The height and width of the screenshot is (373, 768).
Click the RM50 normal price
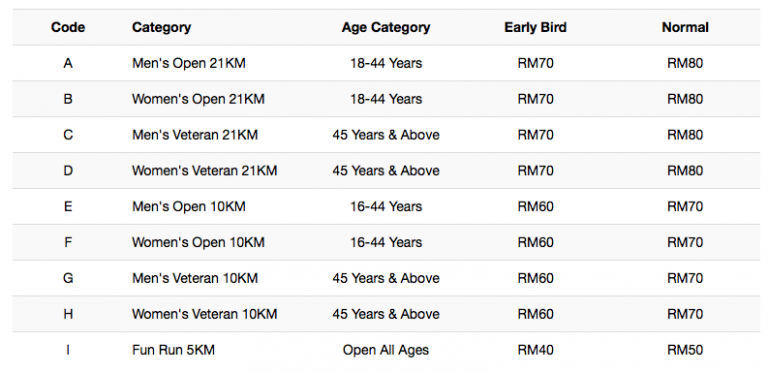(x=685, y=350)
